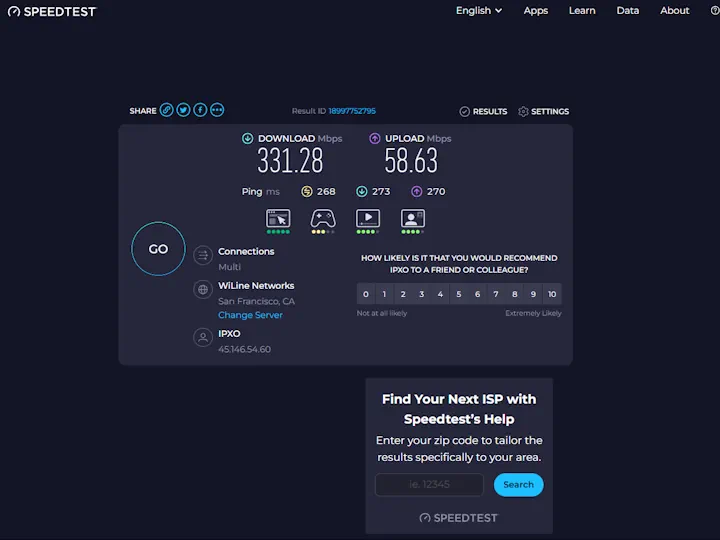Click the WiLine Networks globe icon
The image size is (720, 540).
click(203, 290)
